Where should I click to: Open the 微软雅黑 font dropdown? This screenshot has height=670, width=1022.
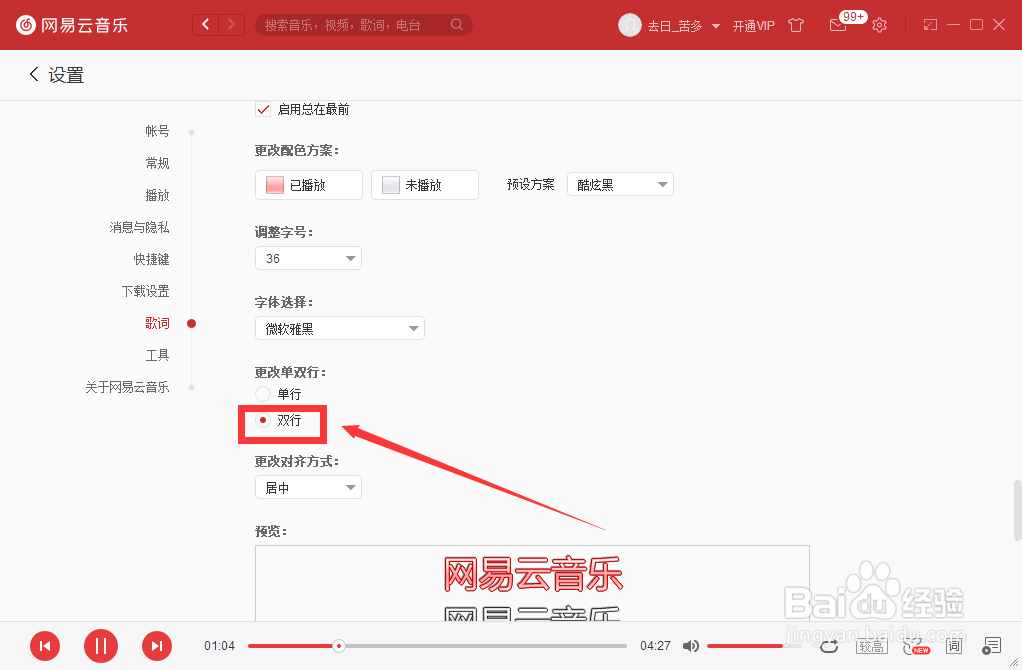340,328
